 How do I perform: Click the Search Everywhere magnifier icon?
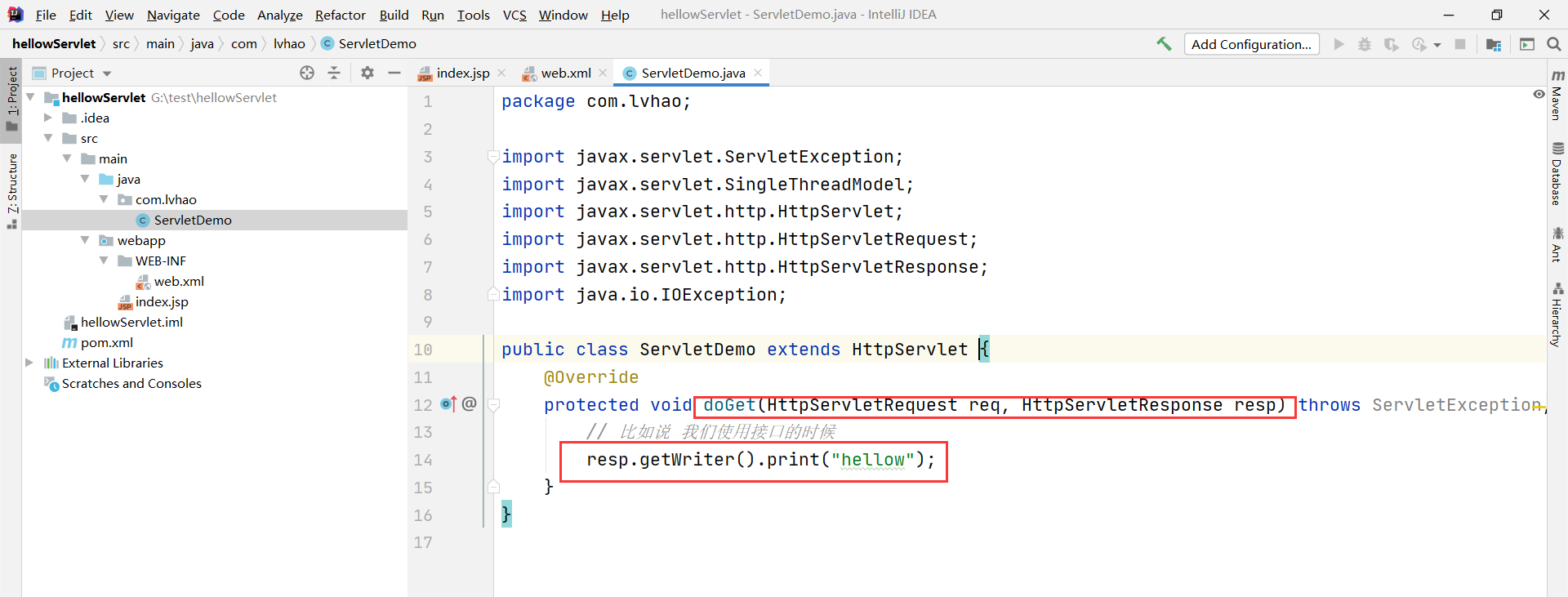click(x=1554, y=44)
